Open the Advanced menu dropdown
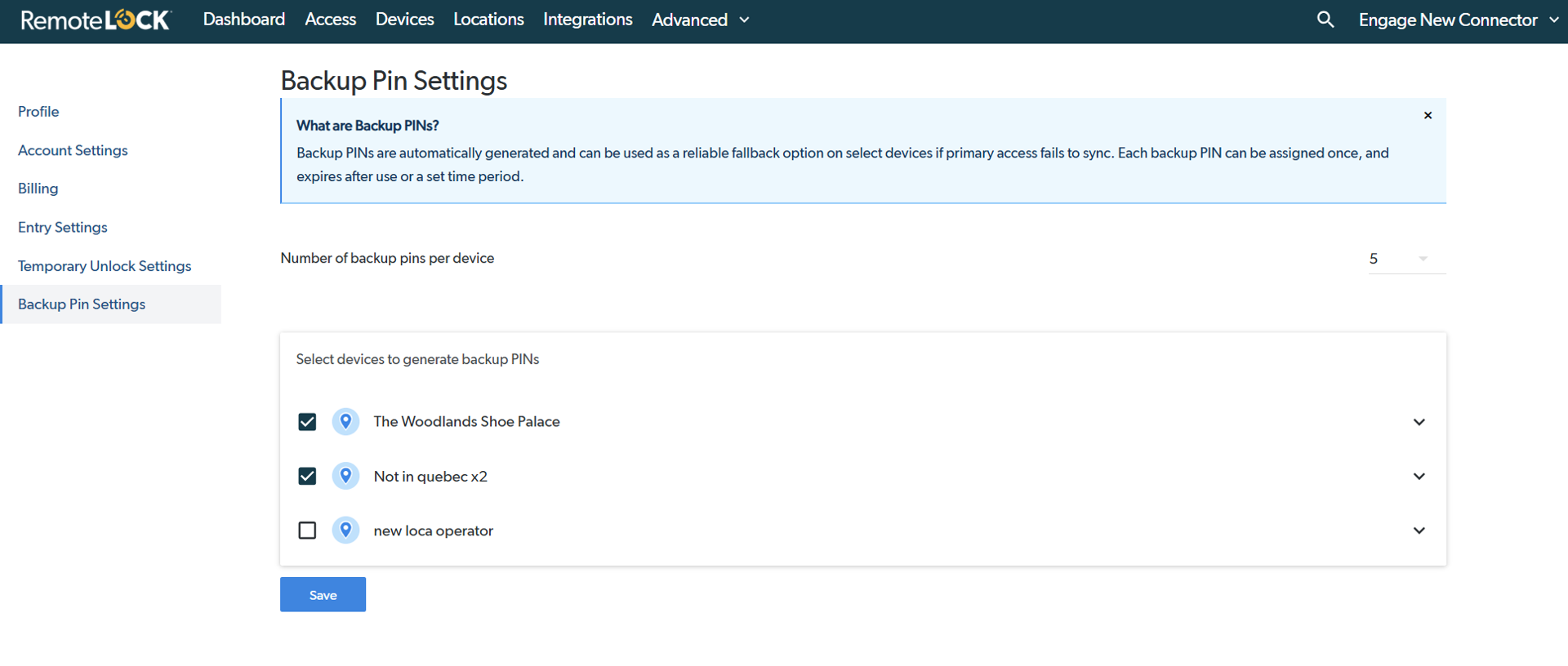 point(701,20)
